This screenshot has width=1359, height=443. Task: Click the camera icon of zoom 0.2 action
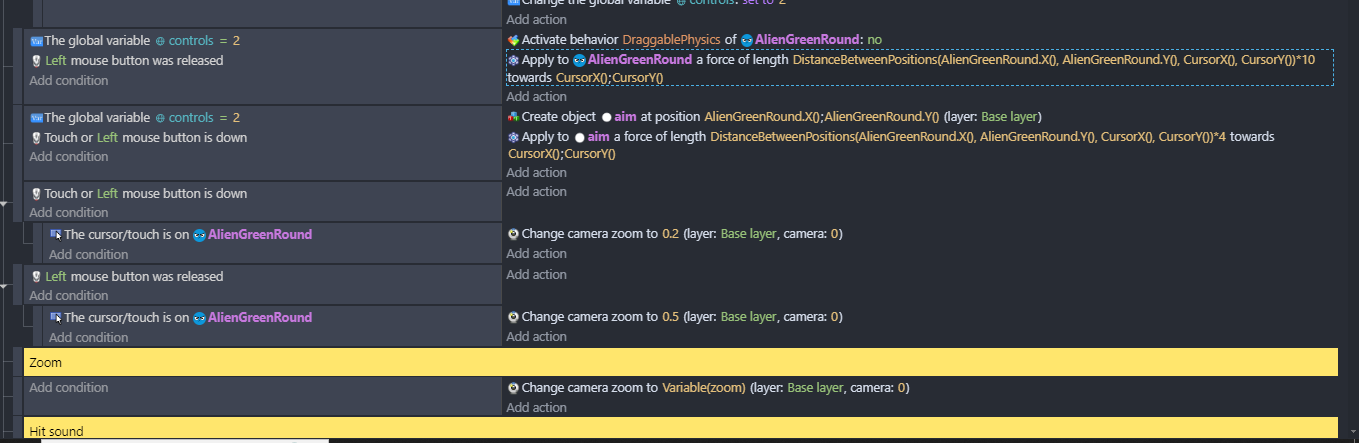513,234
